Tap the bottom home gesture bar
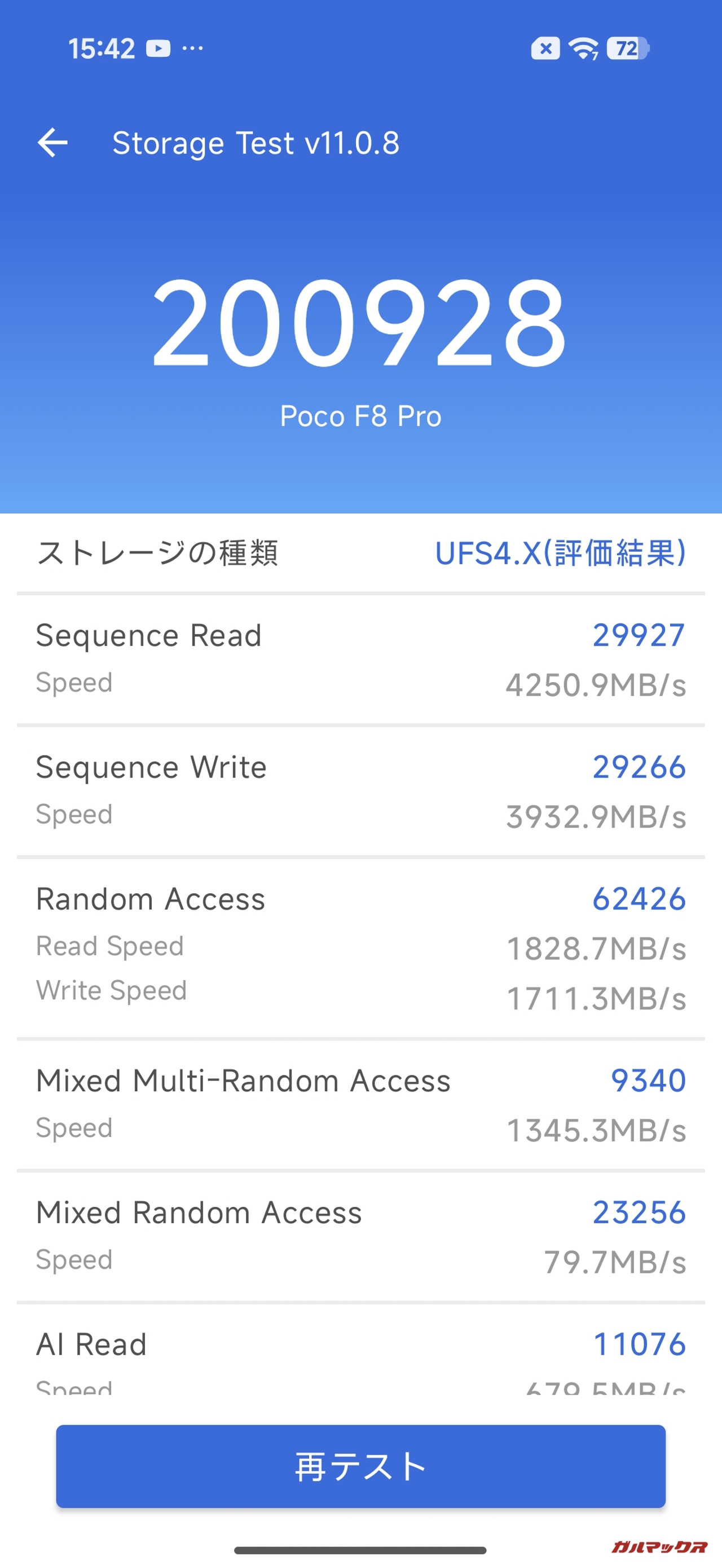Viewport: 722px width, 1568px height. point(360,1551)
